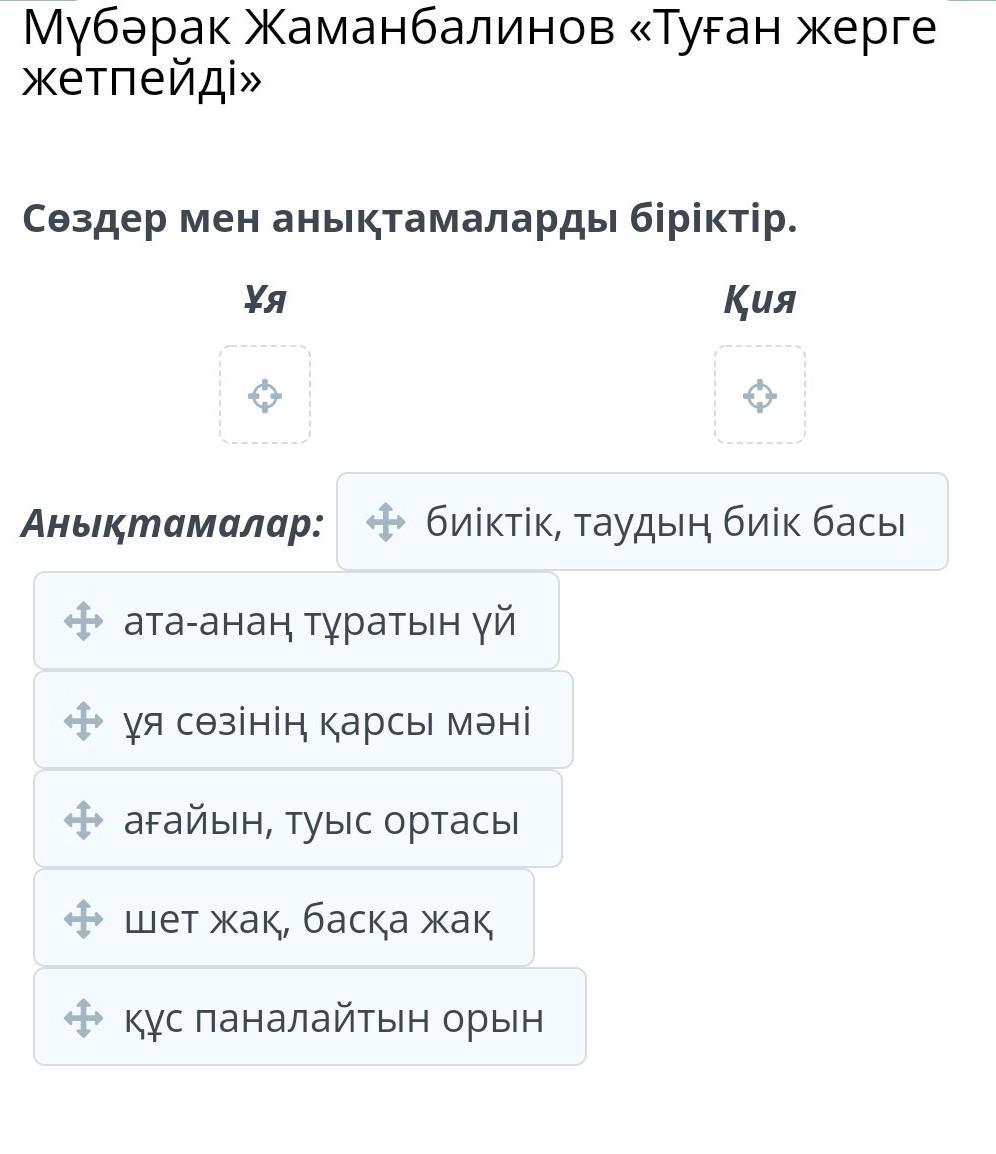Click the 'Анықтамалар:' label
Image resolution: width=996 pixels, height=1154 pixels.
[173, 523]
